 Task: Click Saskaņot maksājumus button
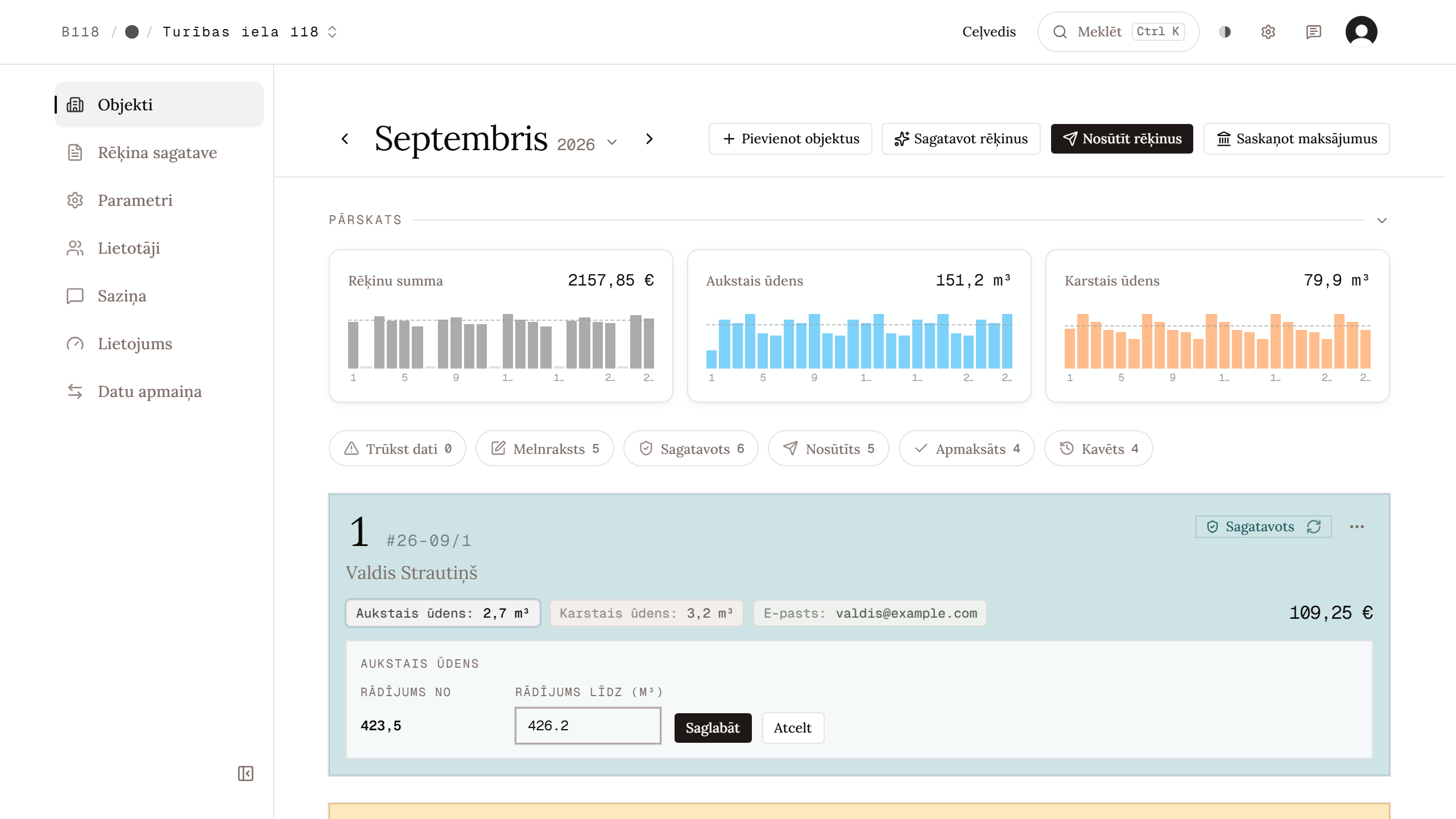click(x=1297, y=139)
